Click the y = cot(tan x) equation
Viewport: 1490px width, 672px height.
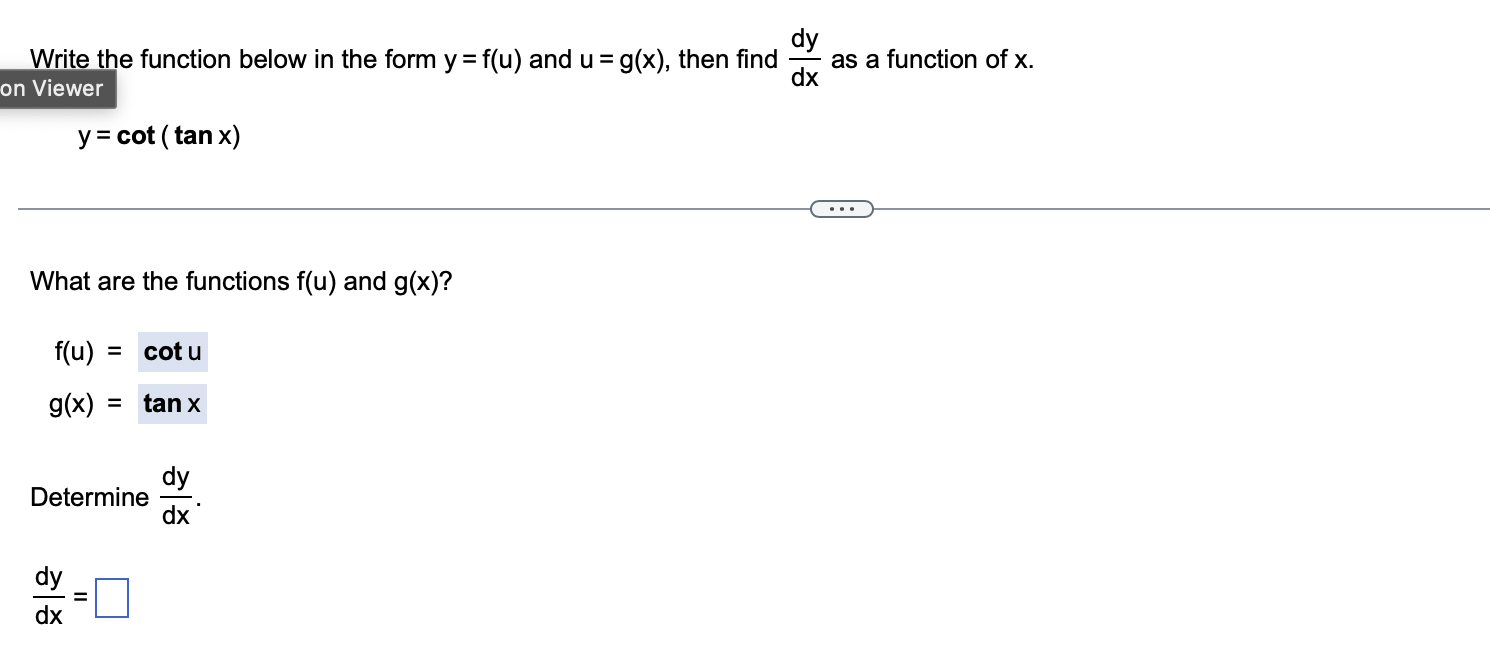tap(158, 135)
